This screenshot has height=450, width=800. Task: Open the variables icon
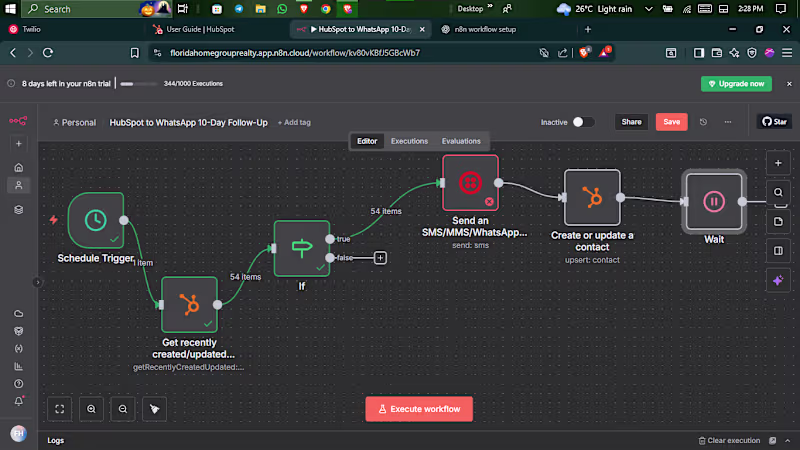pos(18,348)
